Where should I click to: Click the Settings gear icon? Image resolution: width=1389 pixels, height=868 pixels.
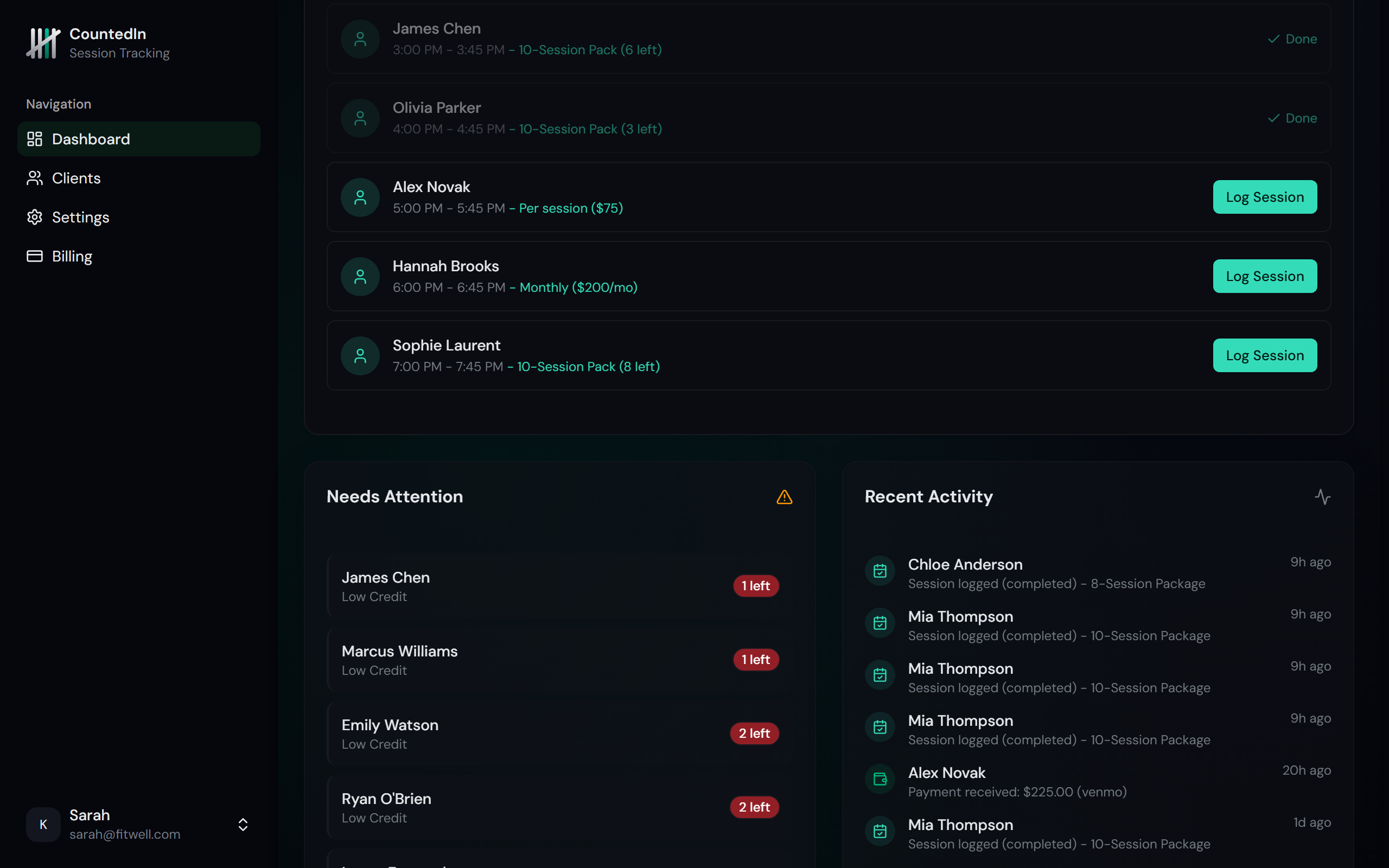pyautogui.click(x=34, y=217)
